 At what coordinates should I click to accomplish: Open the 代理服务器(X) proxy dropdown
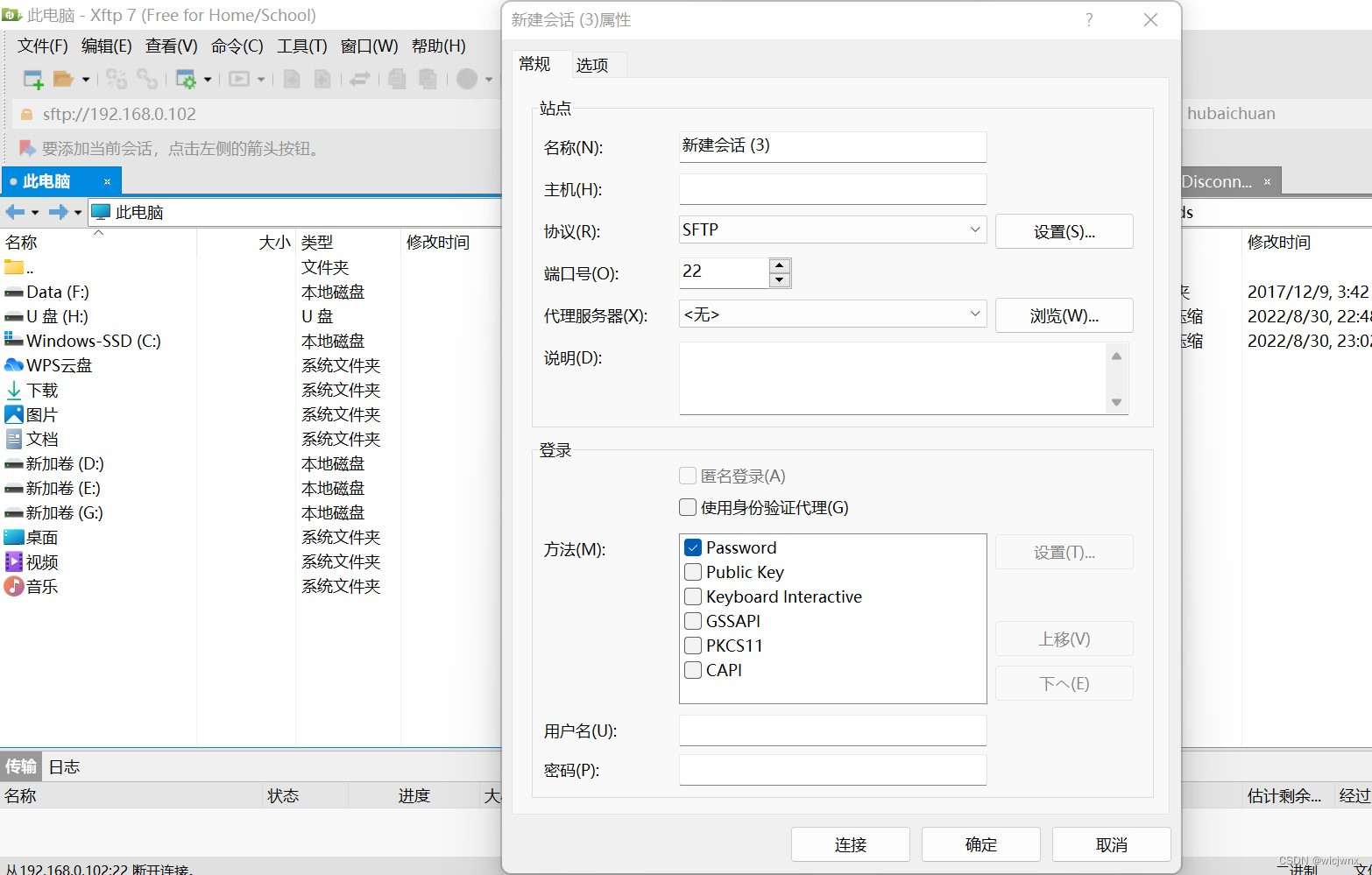coord(832,314)
